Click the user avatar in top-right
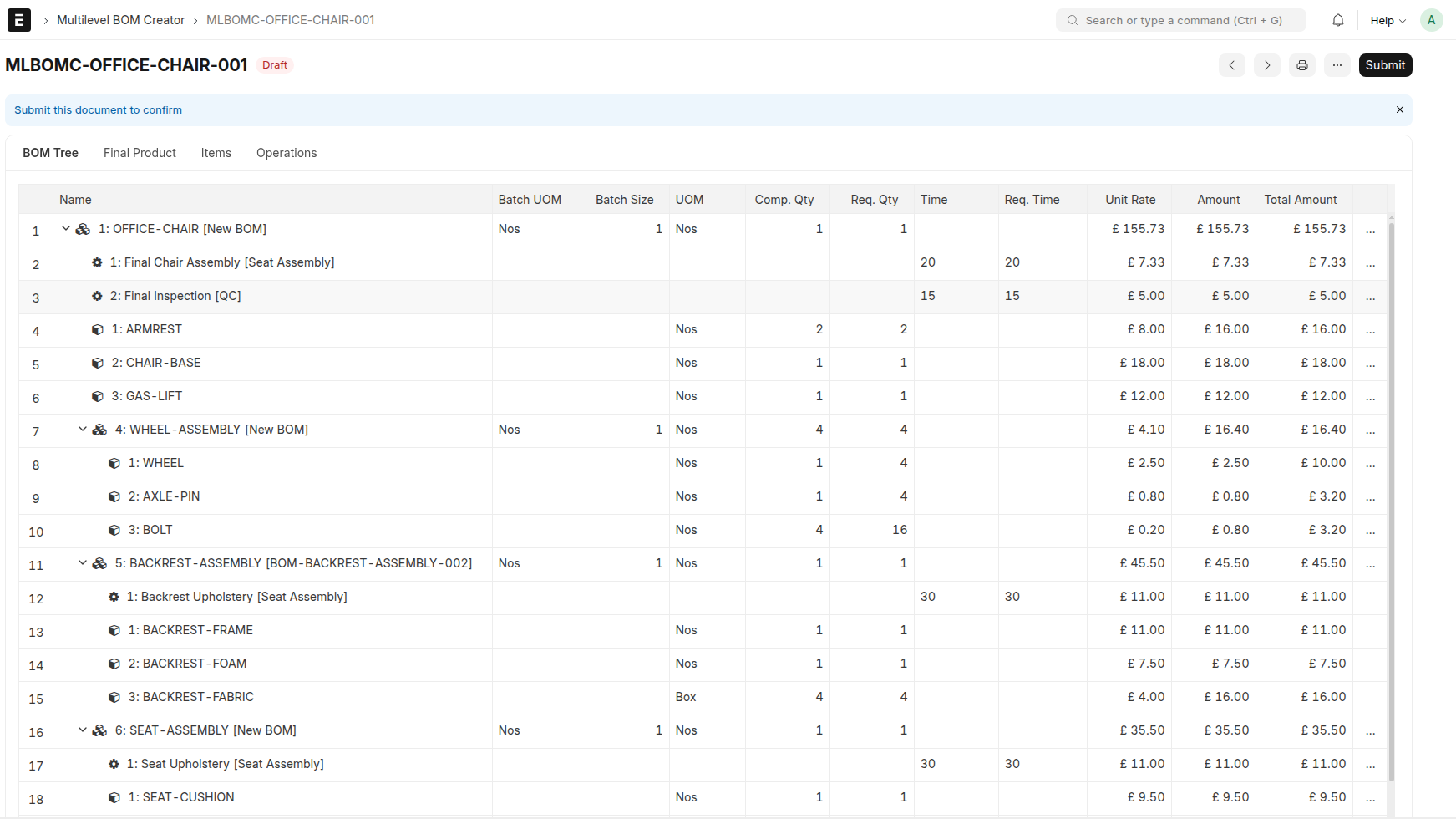This screenshot has width=1456, height=819. [1431, 19]
